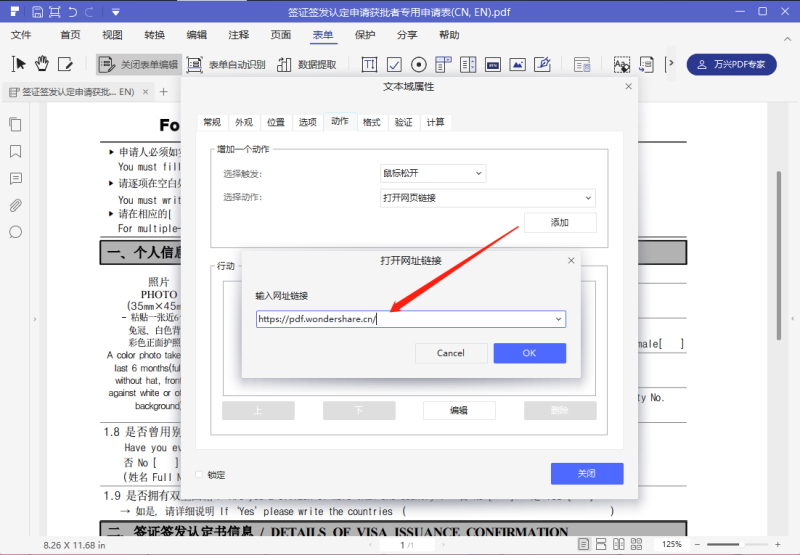Screen dimensions: 800x555
Task: Switch to the Home ribbon tab
Action: coord(70,35)
